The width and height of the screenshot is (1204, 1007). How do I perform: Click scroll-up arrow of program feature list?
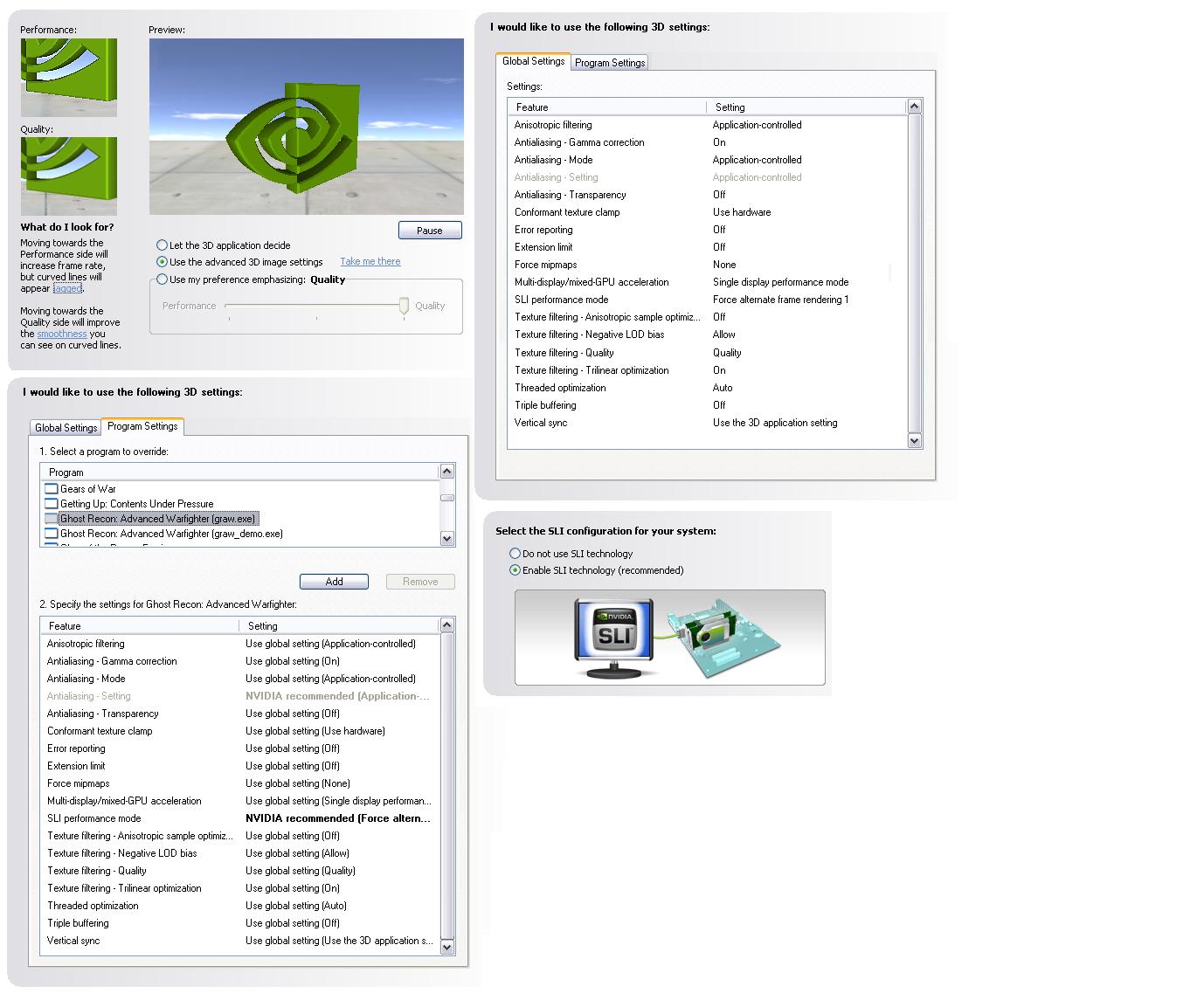click(447, 625)
